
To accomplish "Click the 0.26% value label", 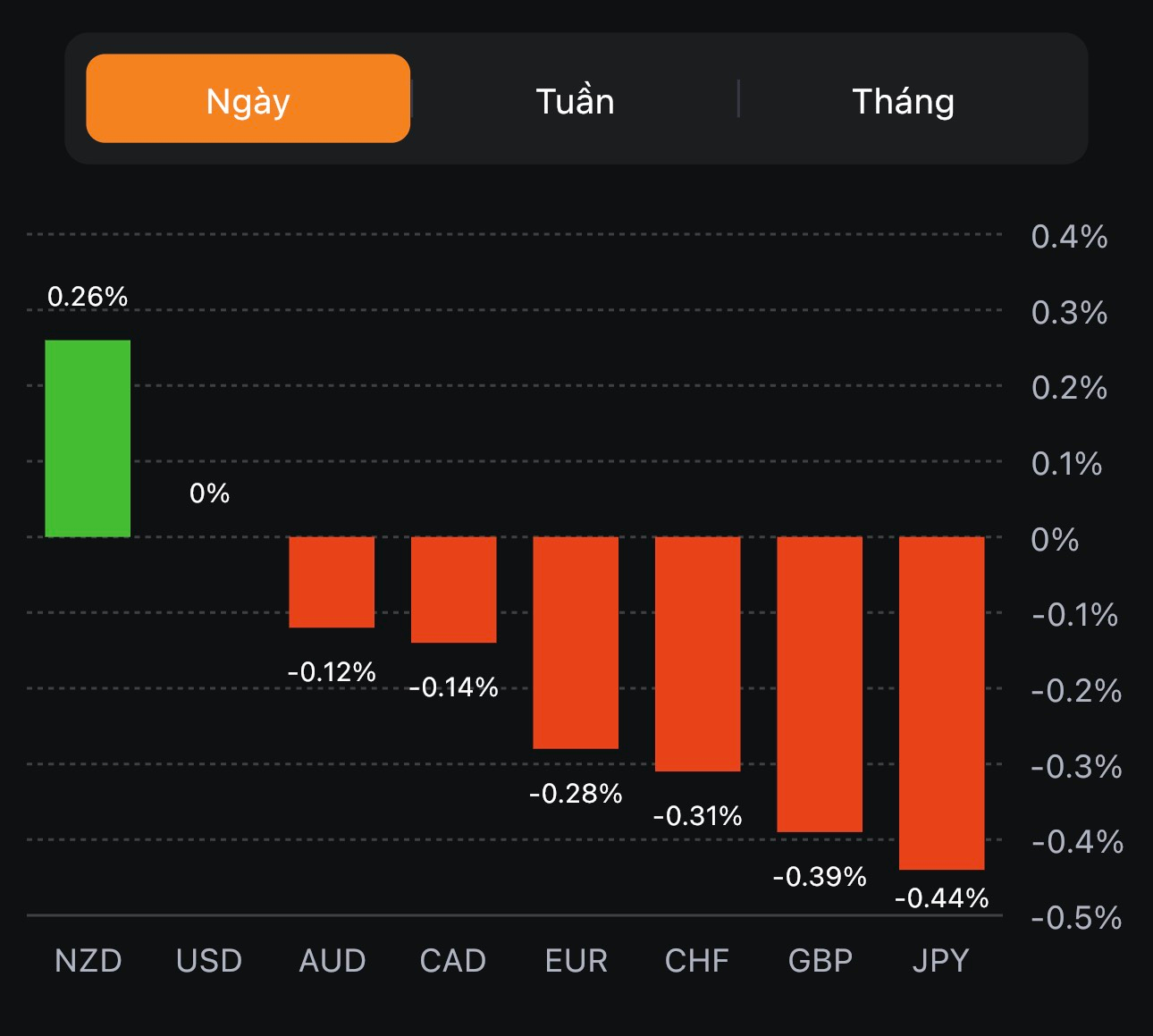I will pos(88,296).
